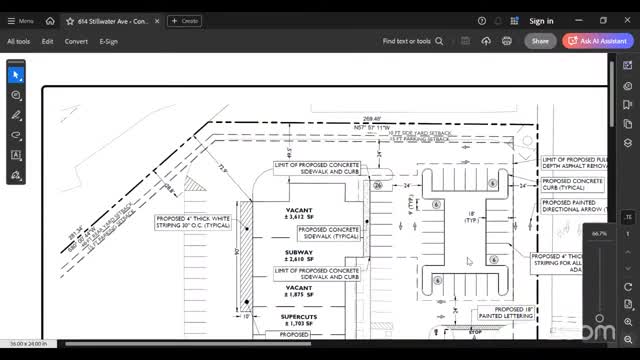Open the Bookmarks panel icon

628,105
